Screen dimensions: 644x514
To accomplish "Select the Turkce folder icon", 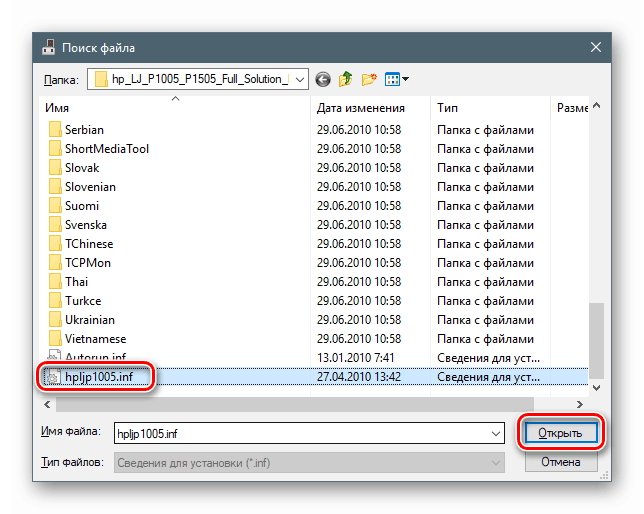I will tap(55, 300).
